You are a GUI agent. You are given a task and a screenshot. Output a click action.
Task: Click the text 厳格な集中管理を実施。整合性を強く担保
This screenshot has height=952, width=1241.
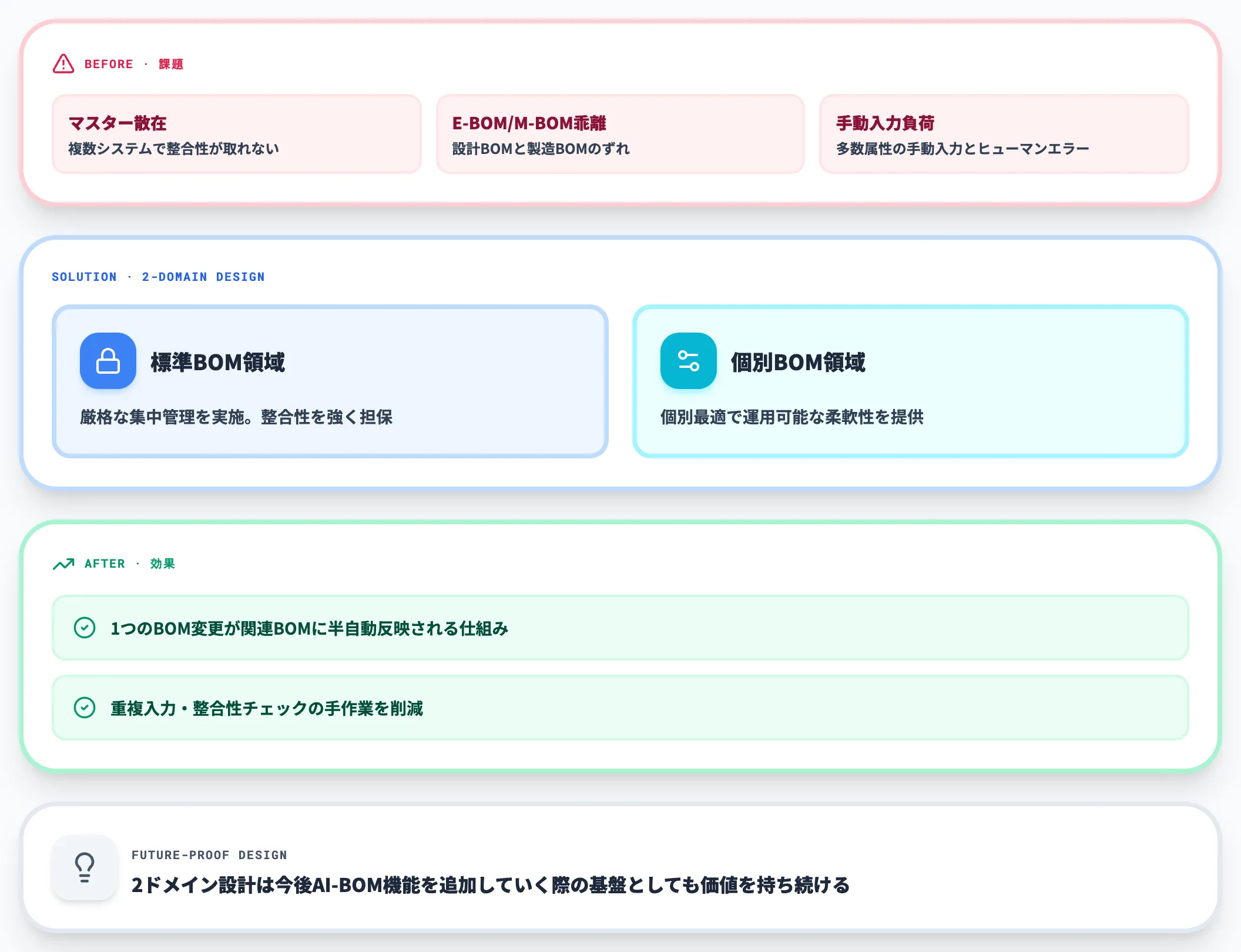236,417
